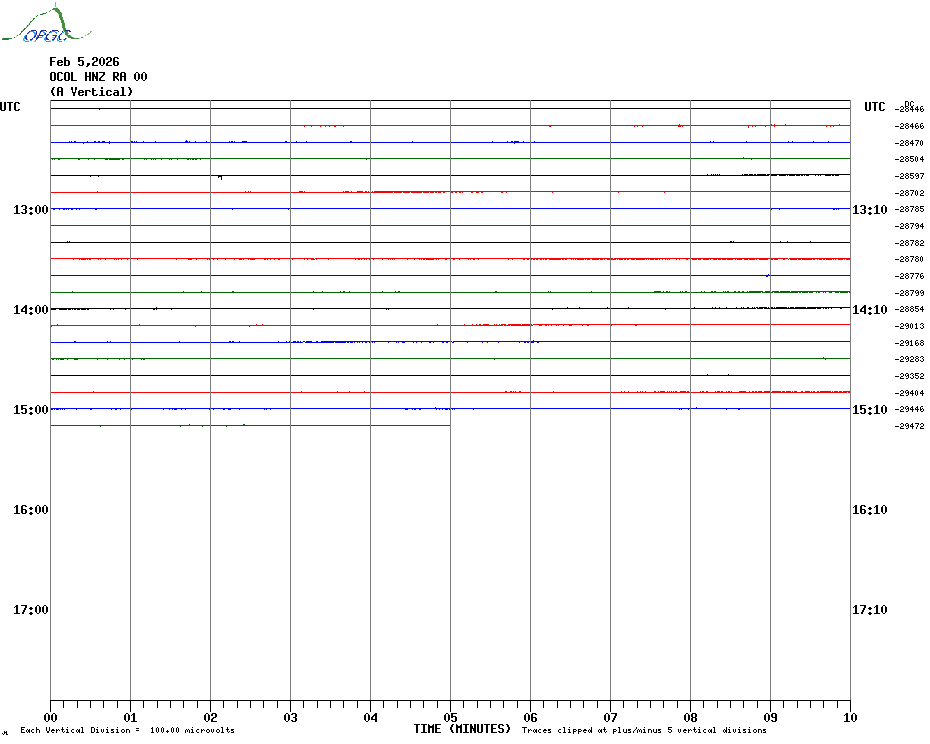Select the 15:00 hour marker

point(31,410)
